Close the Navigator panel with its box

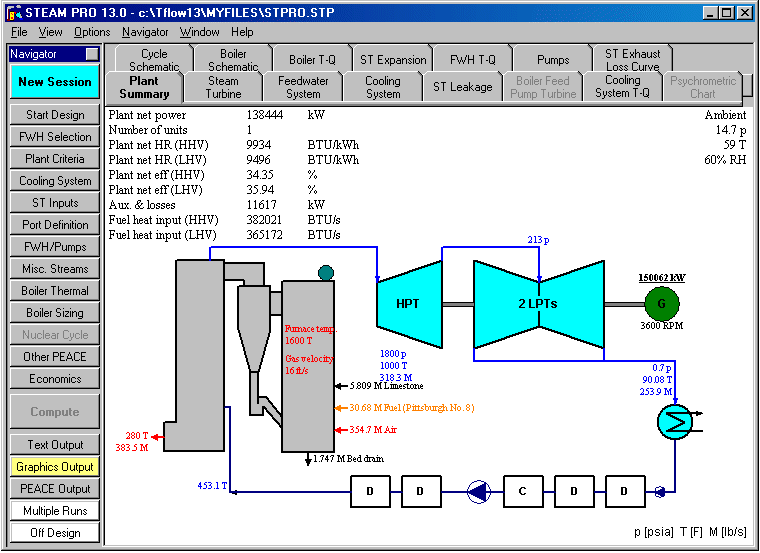point(92,54)
